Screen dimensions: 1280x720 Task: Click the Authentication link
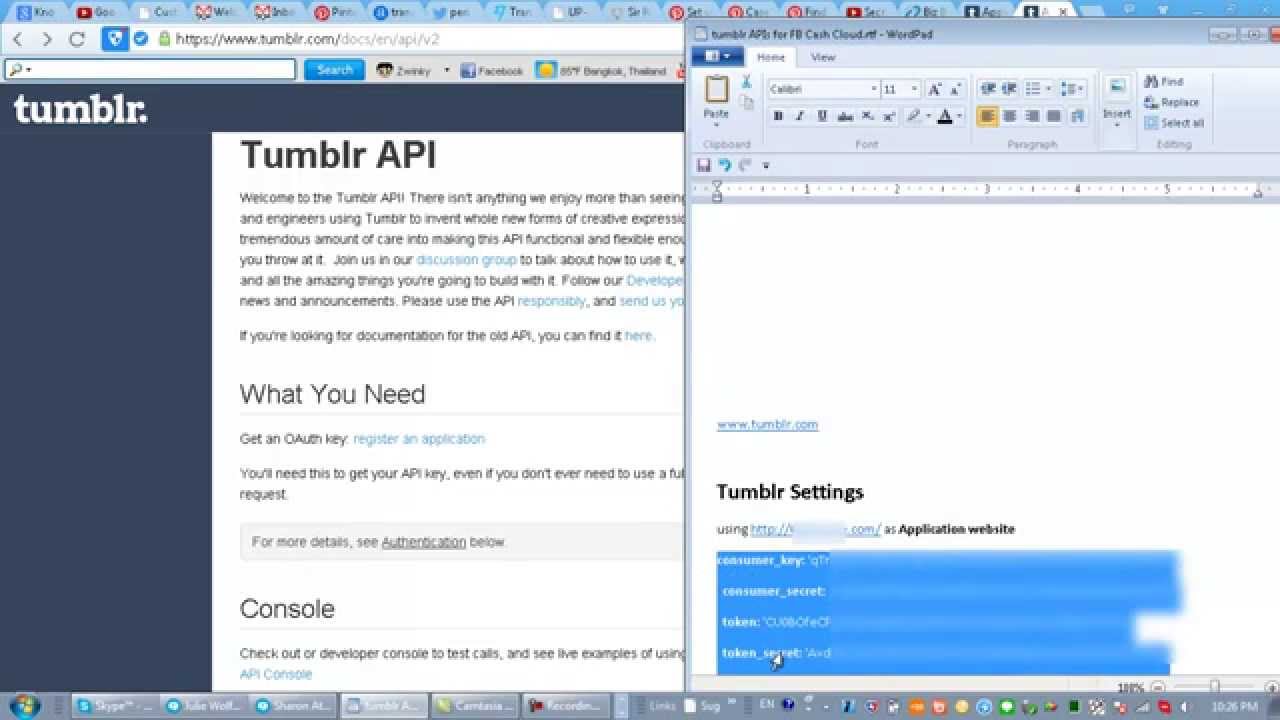(424, 542)
